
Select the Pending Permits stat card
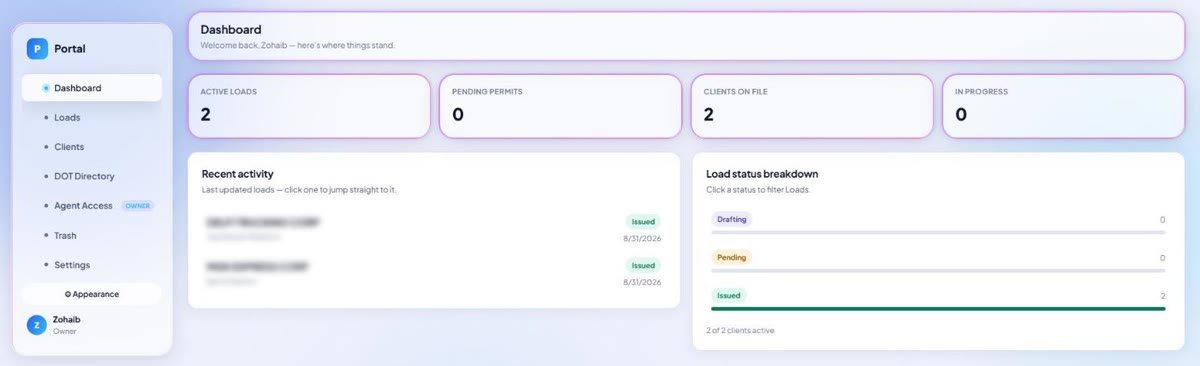[560, 106]
